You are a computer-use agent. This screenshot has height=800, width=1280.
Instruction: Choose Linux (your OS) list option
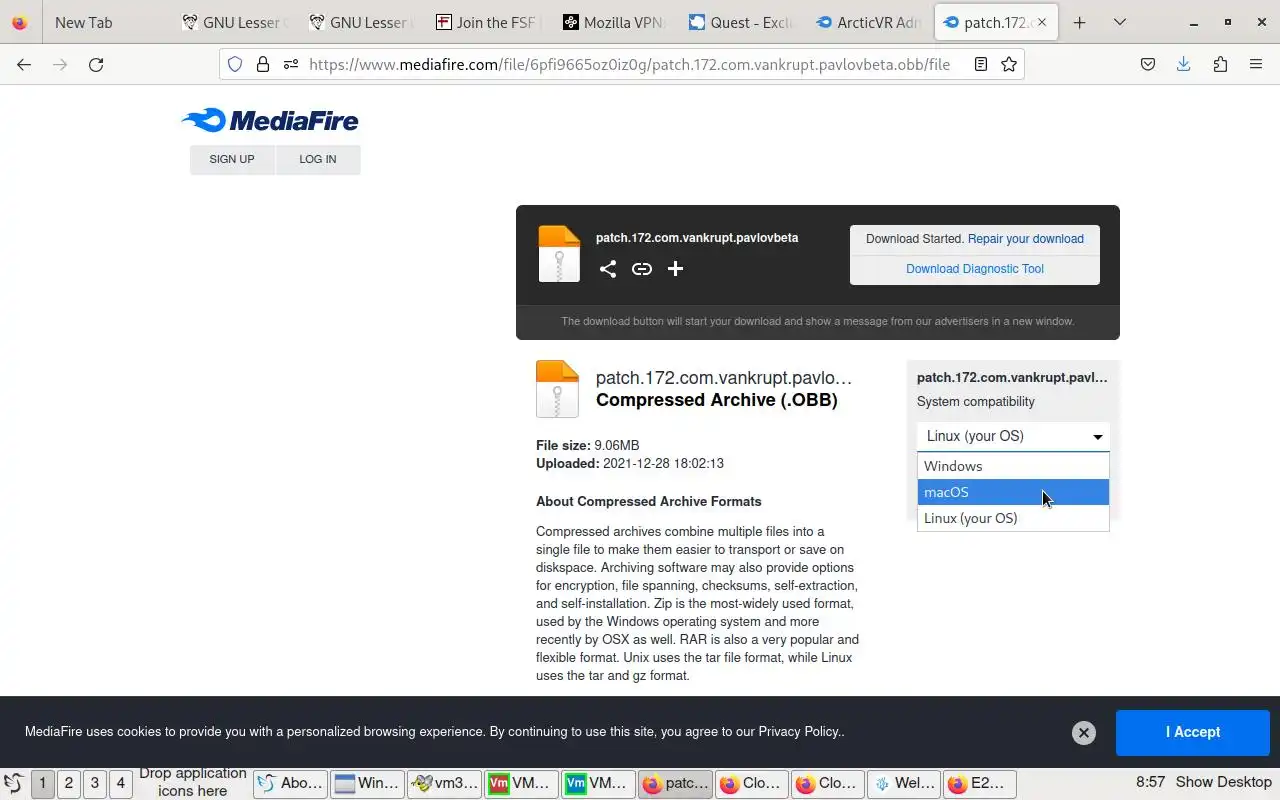1013,518
